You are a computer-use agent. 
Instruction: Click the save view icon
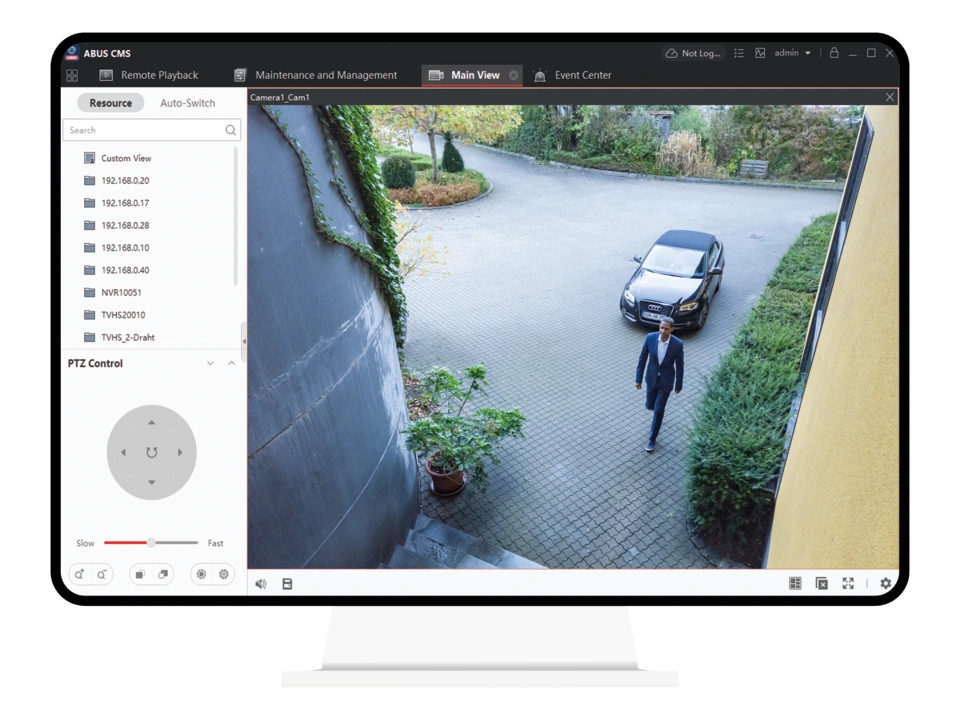tap(287, 584)
